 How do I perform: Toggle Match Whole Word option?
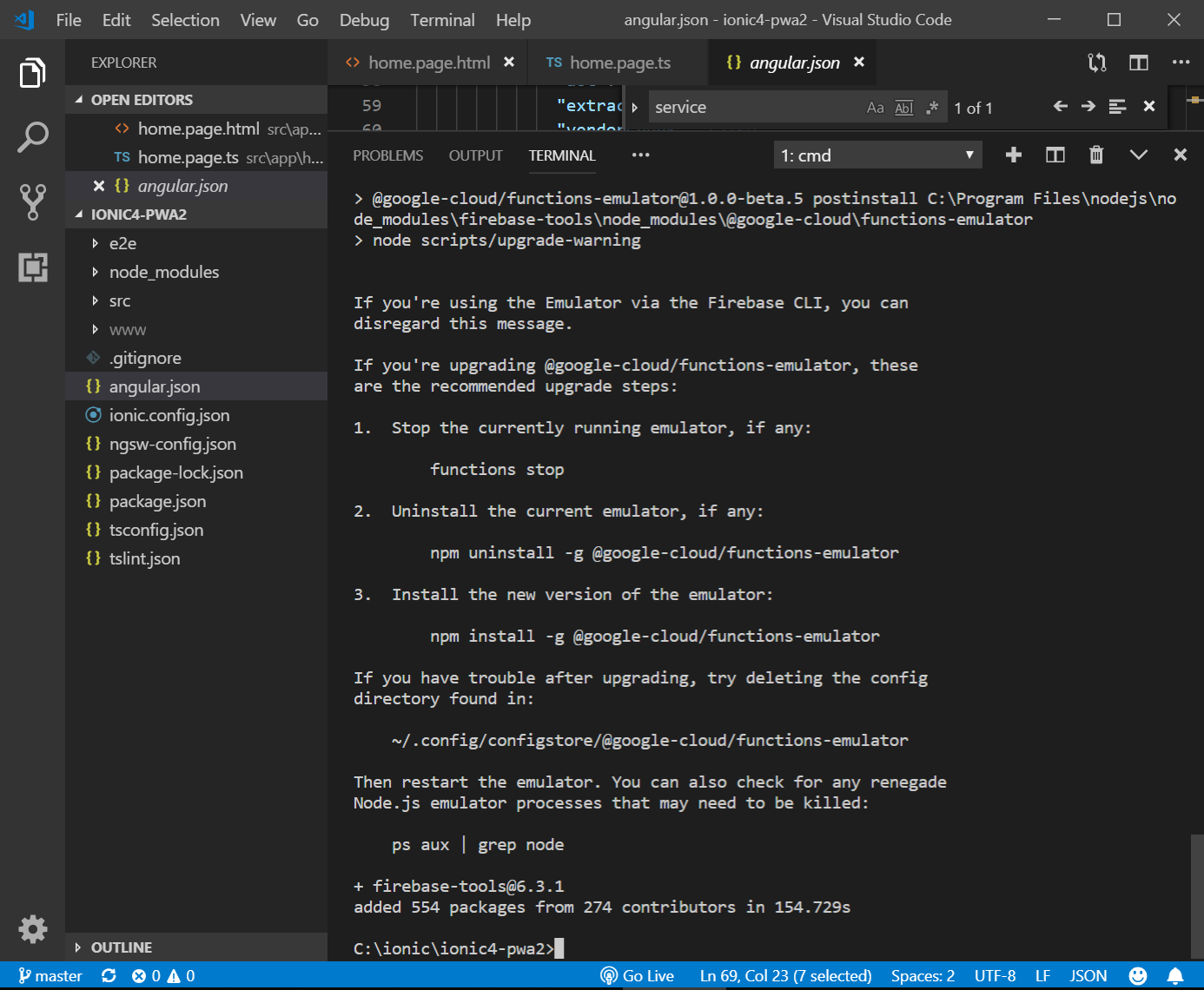pyautogui.click(x=904, y=108)
